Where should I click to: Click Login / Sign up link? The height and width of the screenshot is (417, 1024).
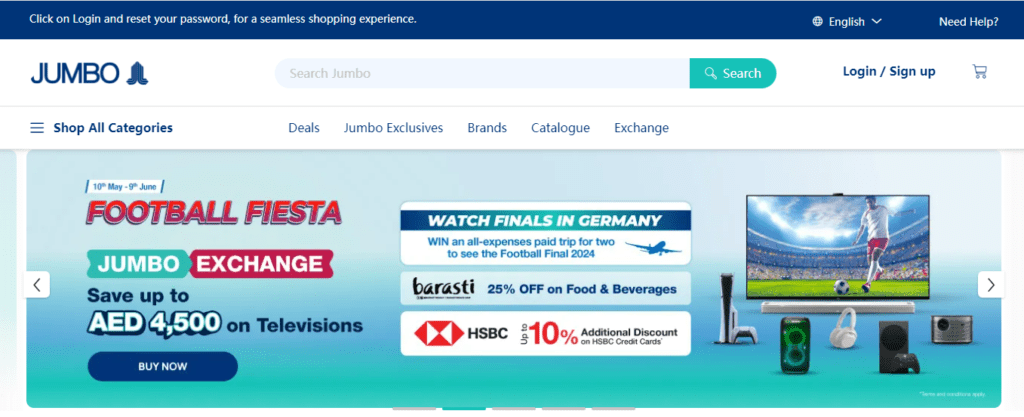tap(889, 72)
